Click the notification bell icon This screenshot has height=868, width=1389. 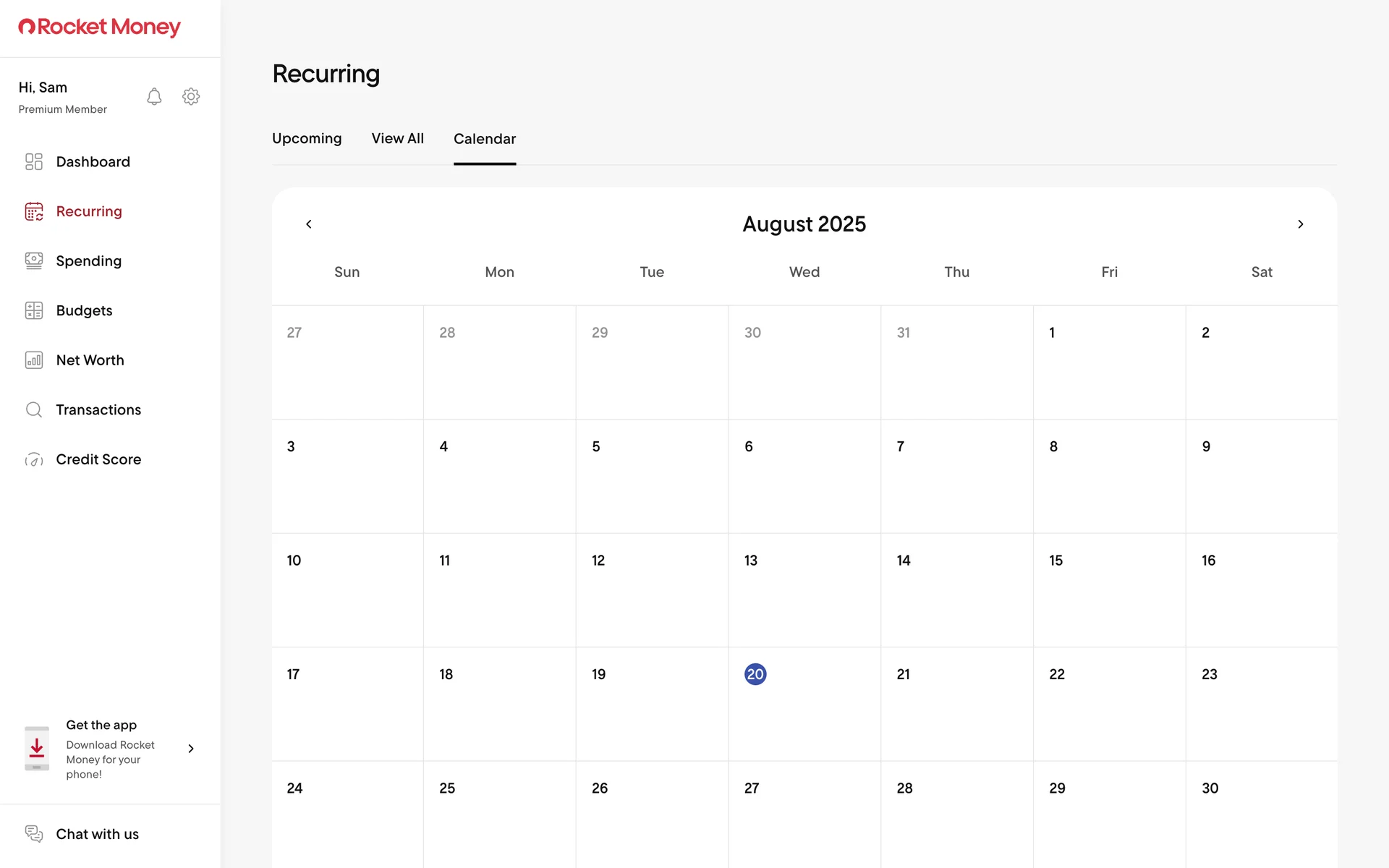point(154,97)
